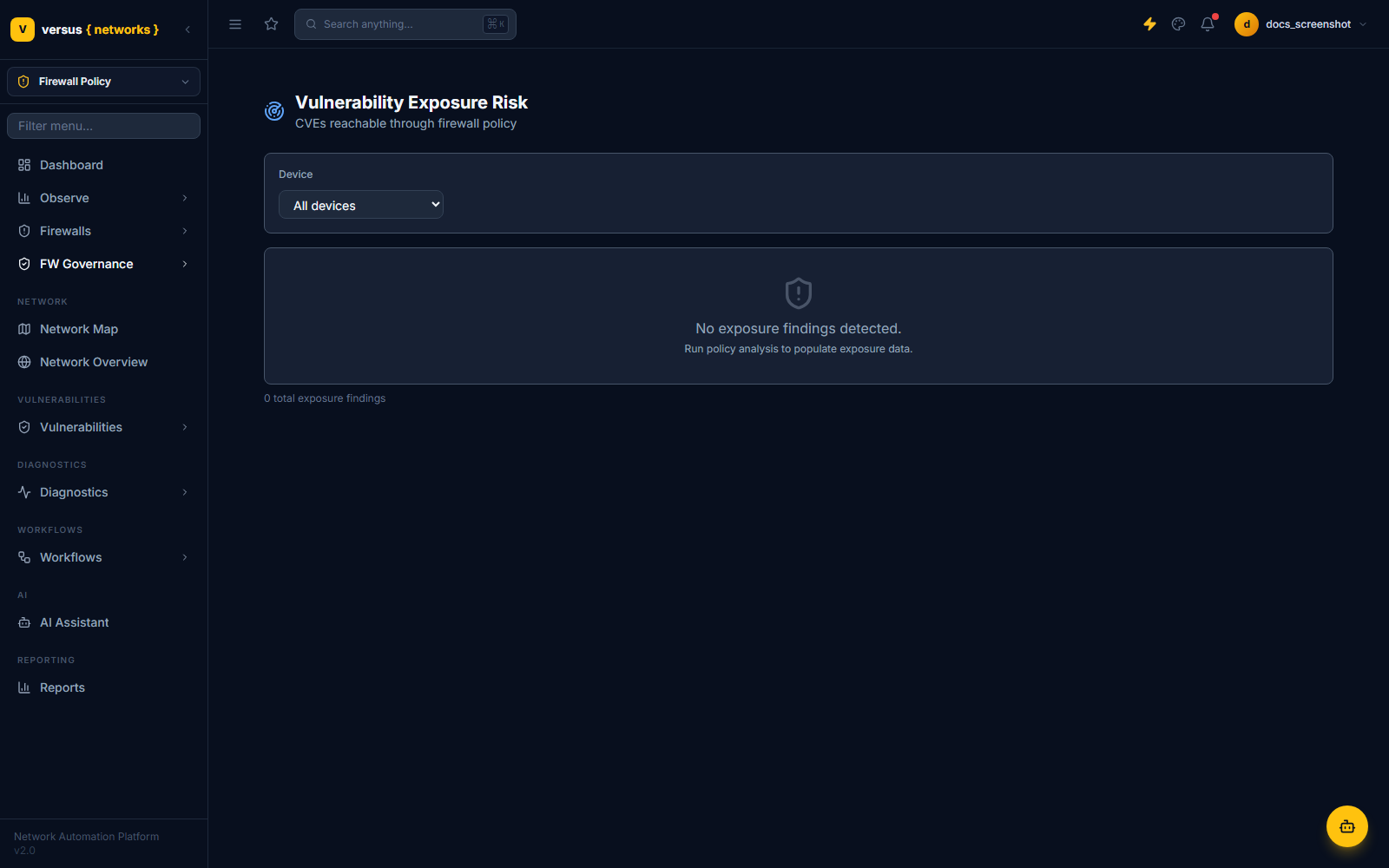Click the 'Network Automation Platform' footer text
Image resolution: width=1389 pixels, height=868 pixels.
click(x=87, y=837)
